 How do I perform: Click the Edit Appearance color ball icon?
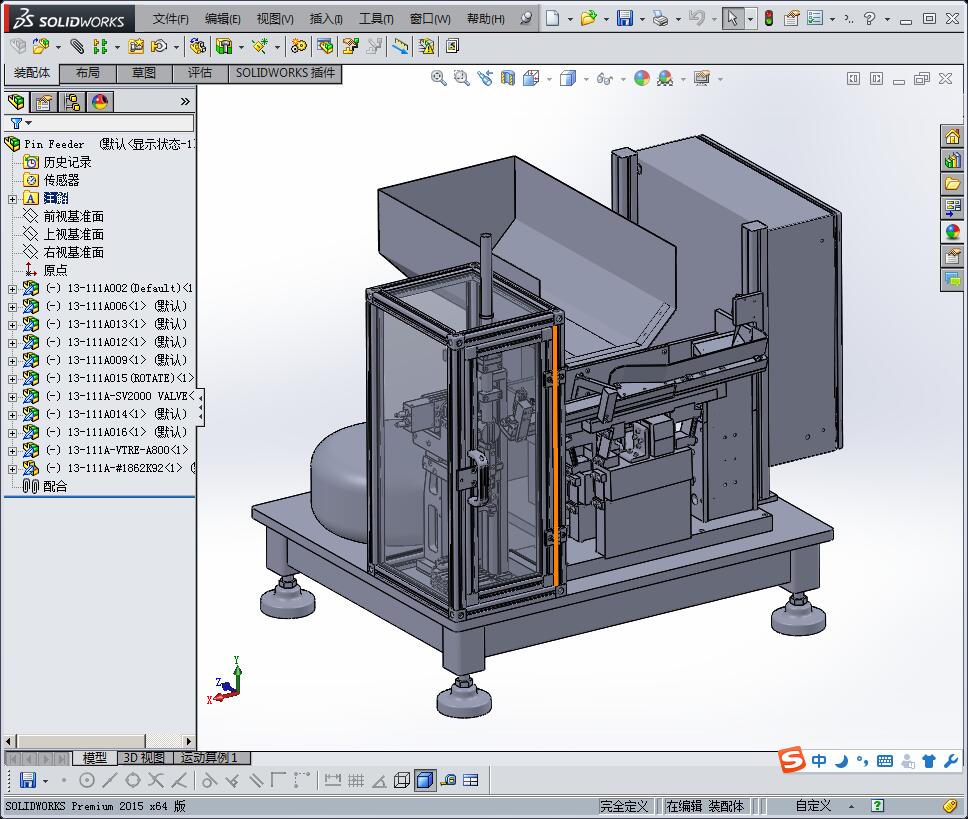coord(642,78)
